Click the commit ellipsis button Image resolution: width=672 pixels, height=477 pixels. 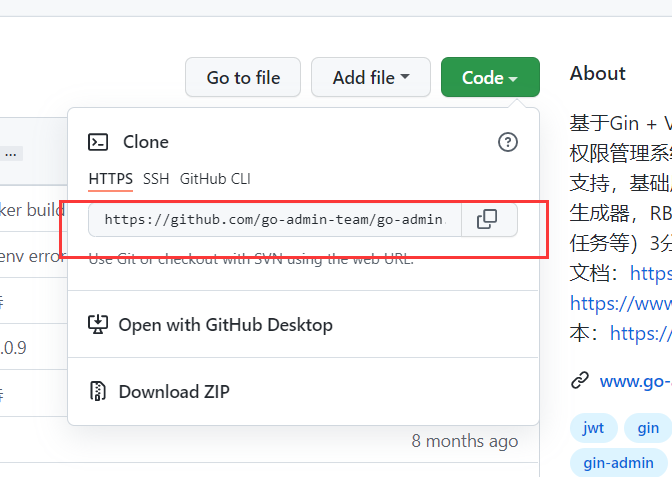coord(11,153)
